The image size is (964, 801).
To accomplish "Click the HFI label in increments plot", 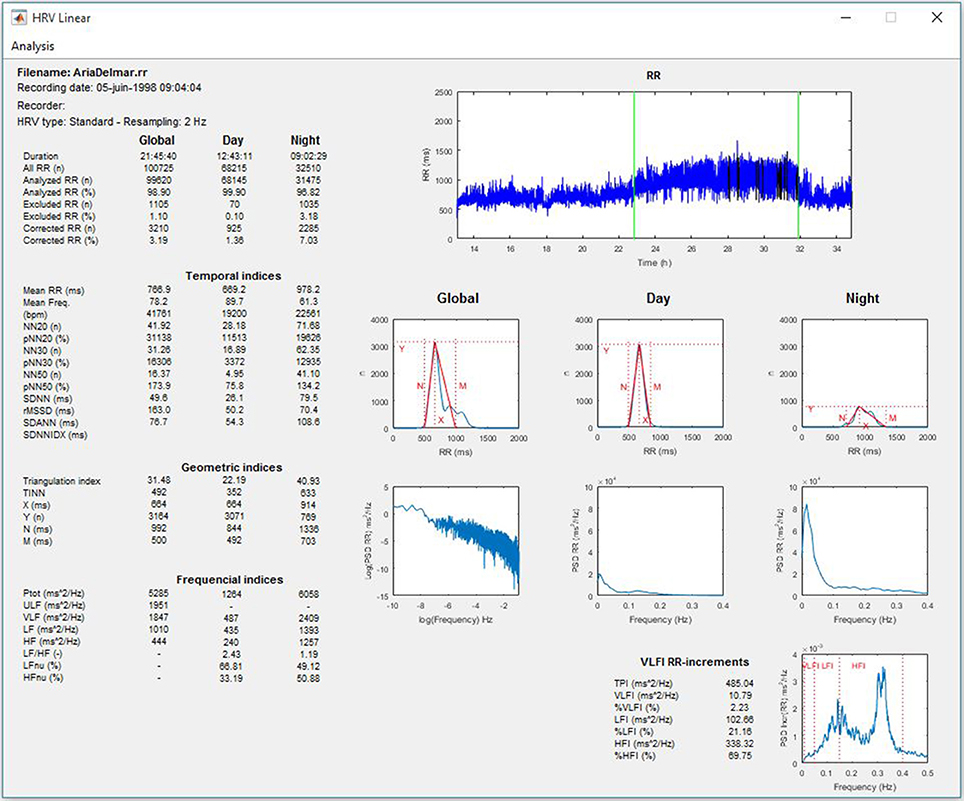I will [x=858, y=666].
